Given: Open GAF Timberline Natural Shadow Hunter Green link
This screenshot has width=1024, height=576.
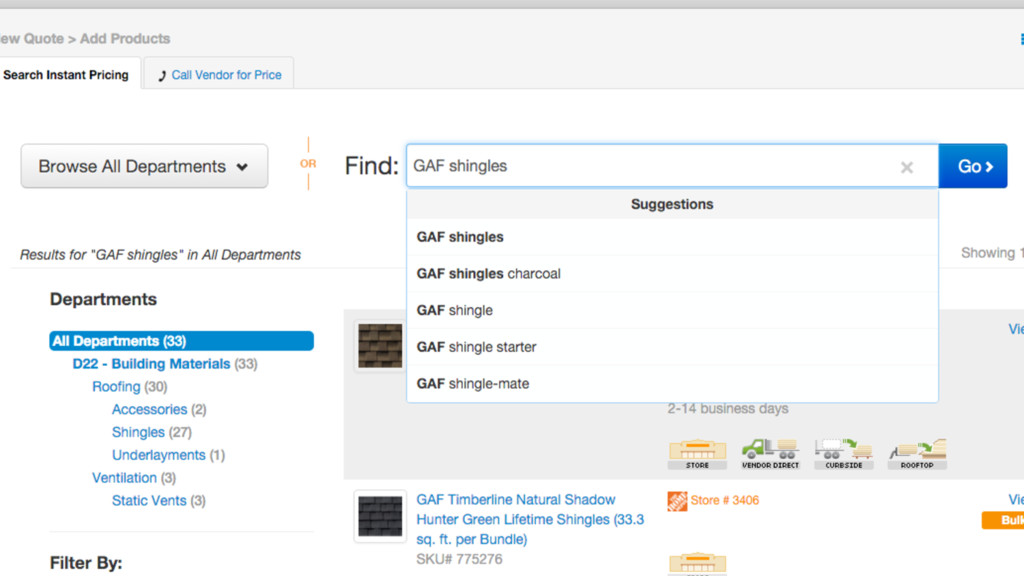Looking at the screenshot, I should tap(530, 519).
